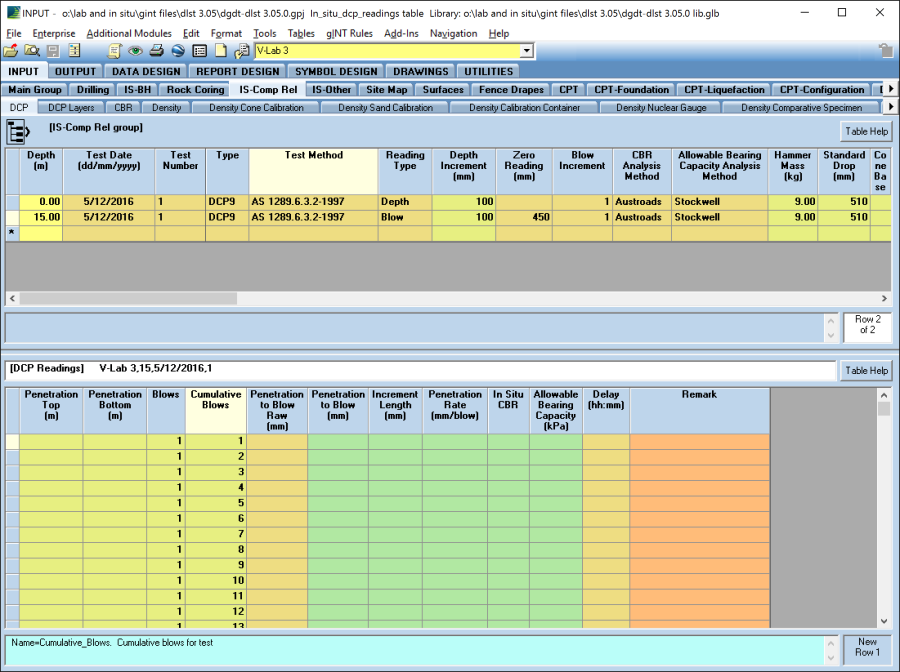Open the gINT Rules menu

click(349, 33)
